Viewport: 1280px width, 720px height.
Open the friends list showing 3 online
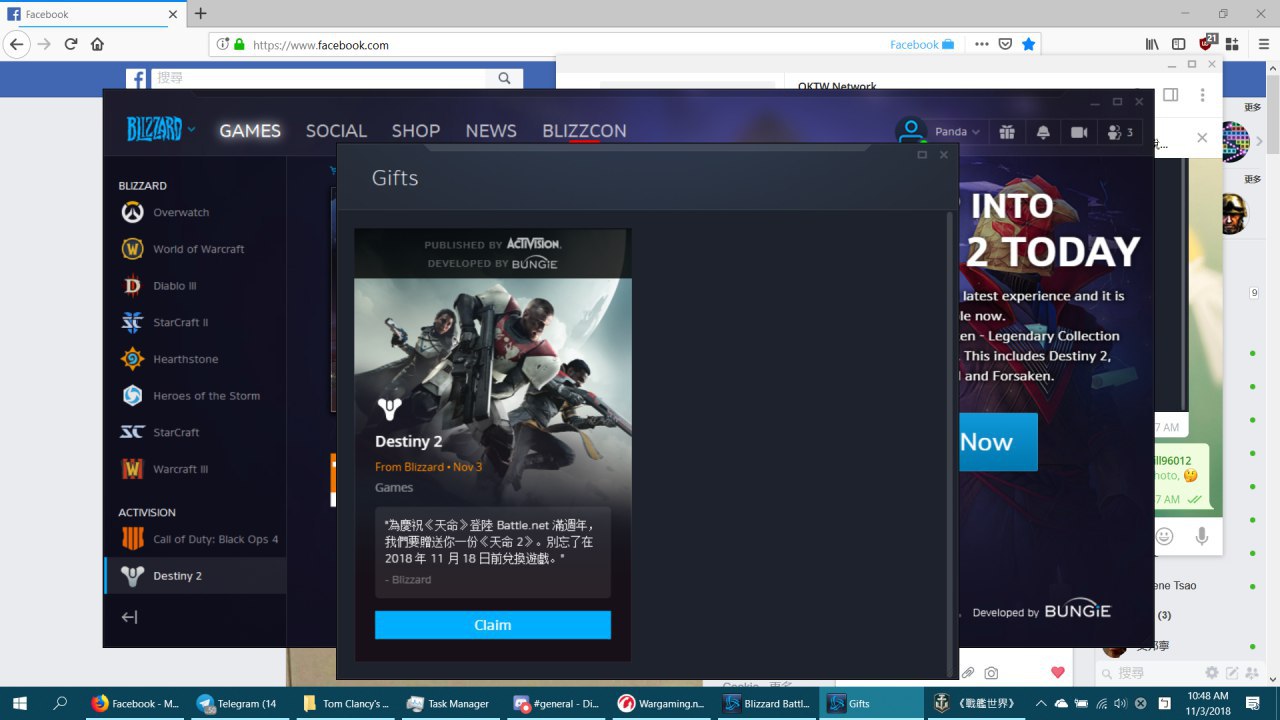click(1120, 132)
